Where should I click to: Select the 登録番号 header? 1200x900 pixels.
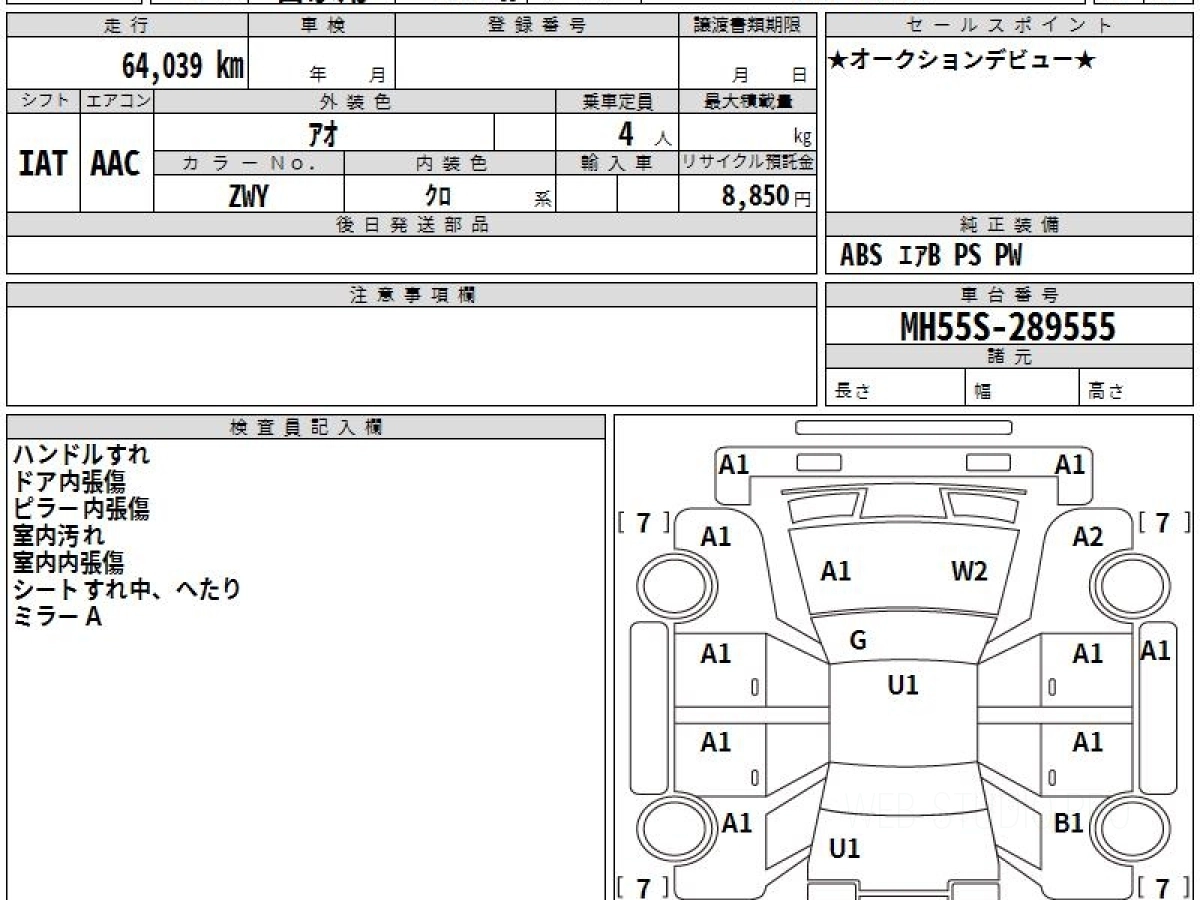537,26
